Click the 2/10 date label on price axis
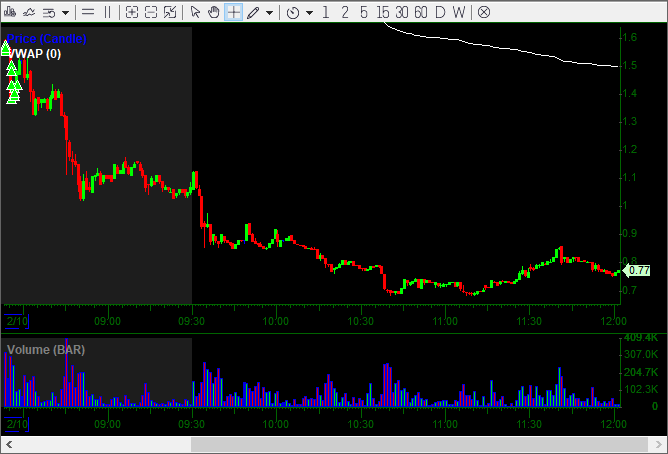 [x=17, y=321]
